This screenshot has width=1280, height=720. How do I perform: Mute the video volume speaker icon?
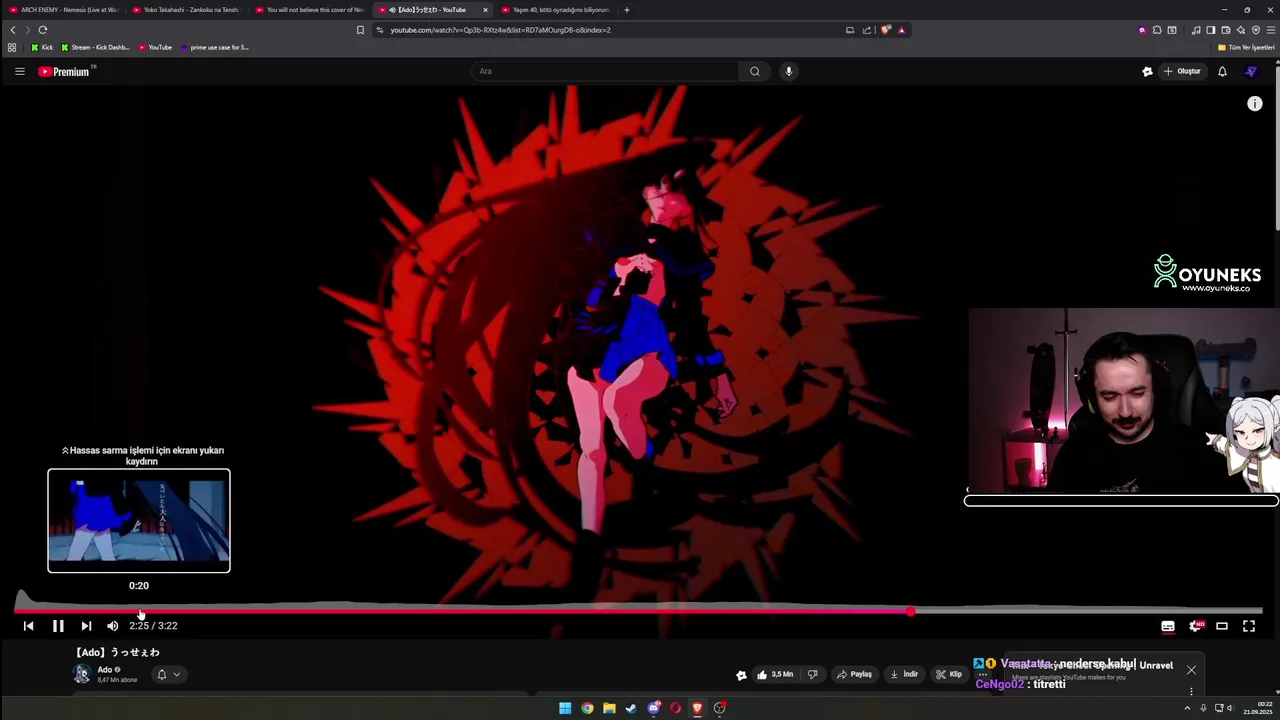(113, 626)
